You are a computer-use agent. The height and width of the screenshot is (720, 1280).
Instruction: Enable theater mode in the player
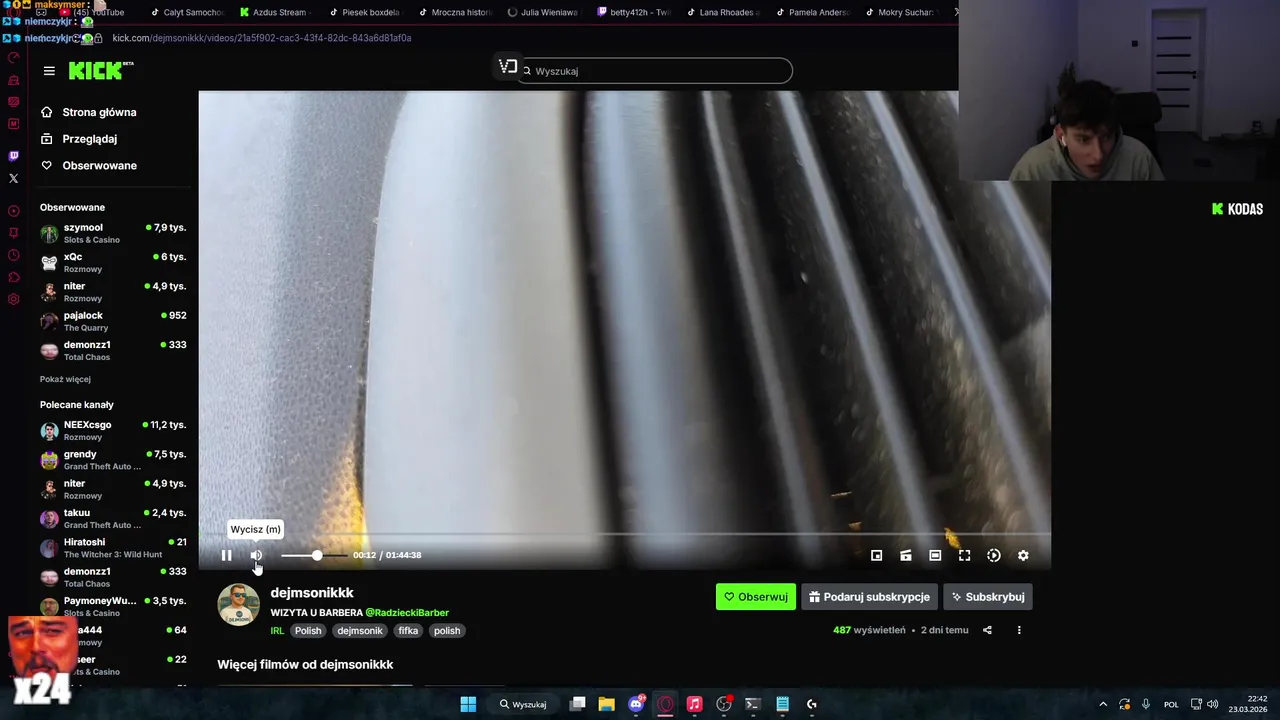tap(935, 555)
